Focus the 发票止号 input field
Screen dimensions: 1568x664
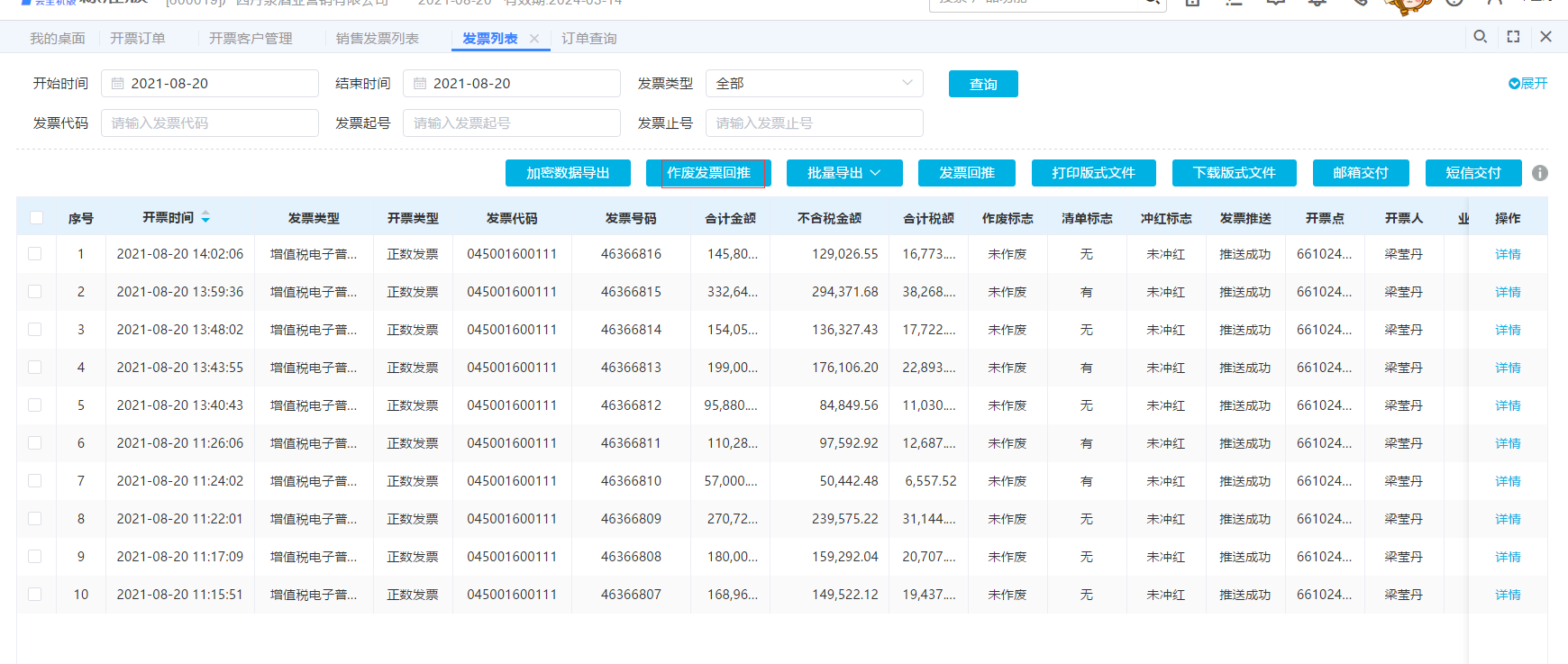click(815, 123)
